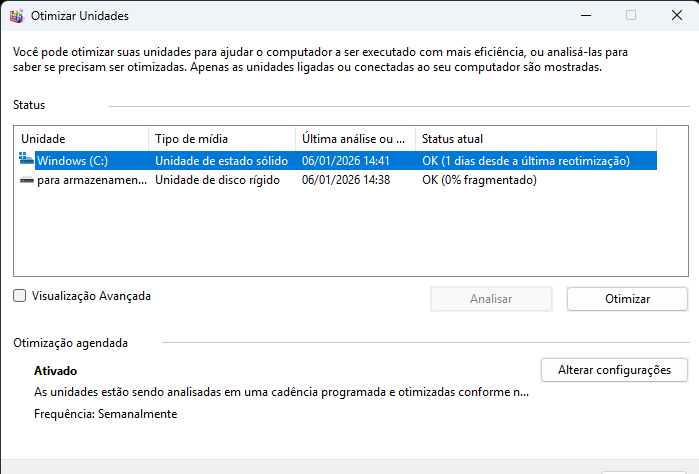Sort by Tipo de mídia column header
699x474 pixels.
[x=222, y=139]
